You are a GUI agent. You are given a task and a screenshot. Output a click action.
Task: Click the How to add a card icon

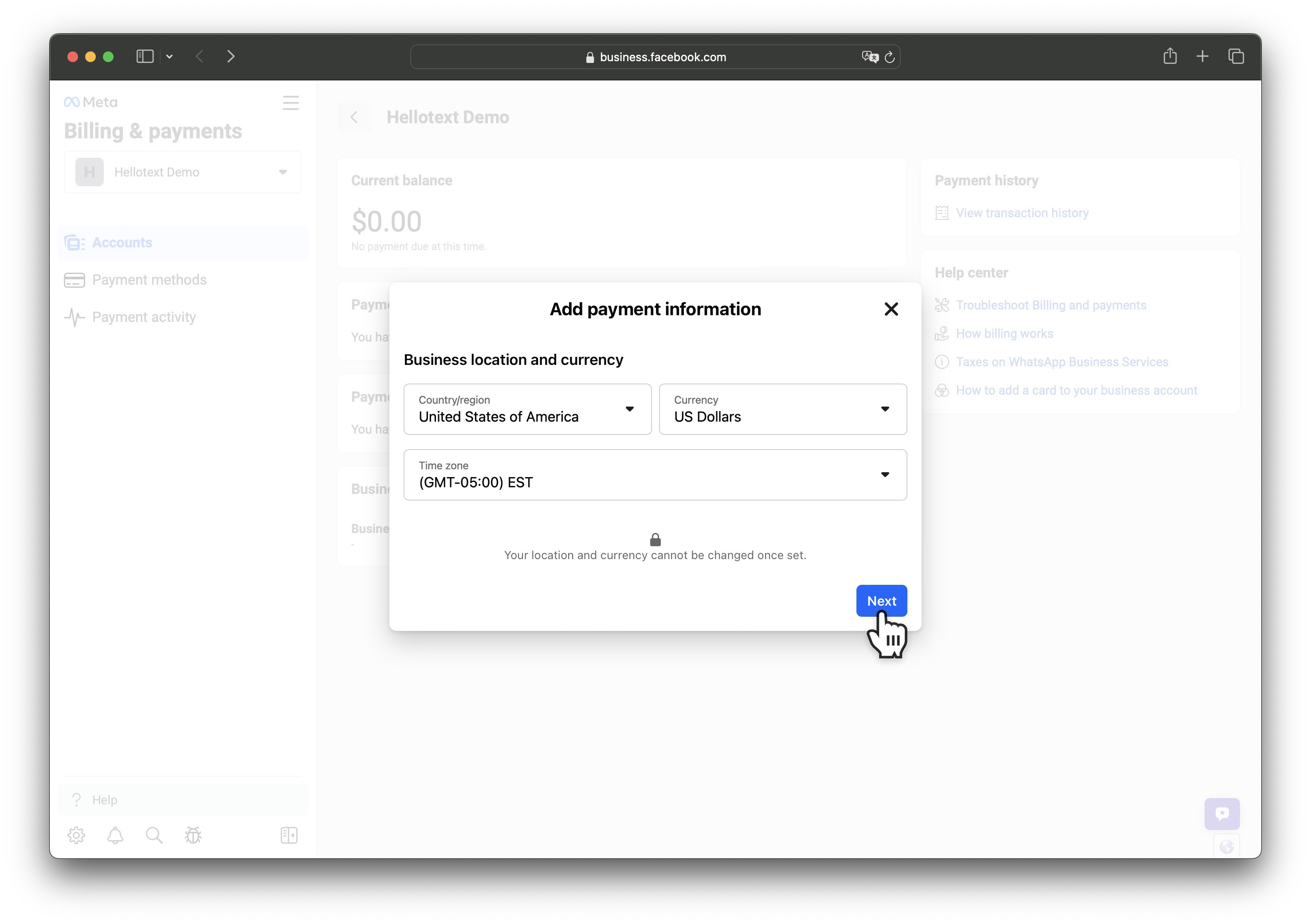click(x=942, y=390)
